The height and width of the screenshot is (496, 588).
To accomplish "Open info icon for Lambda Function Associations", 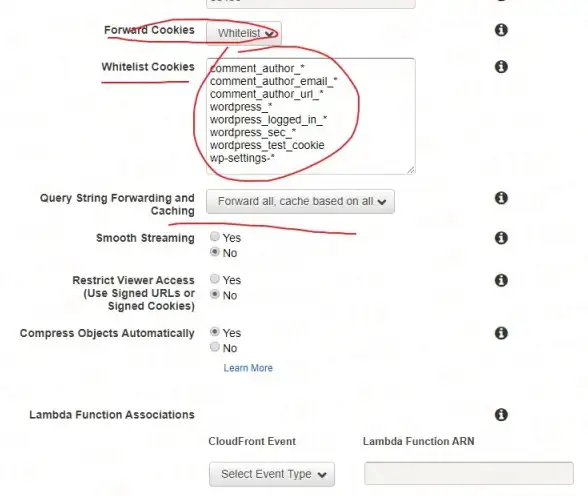I will coord(501,415).
